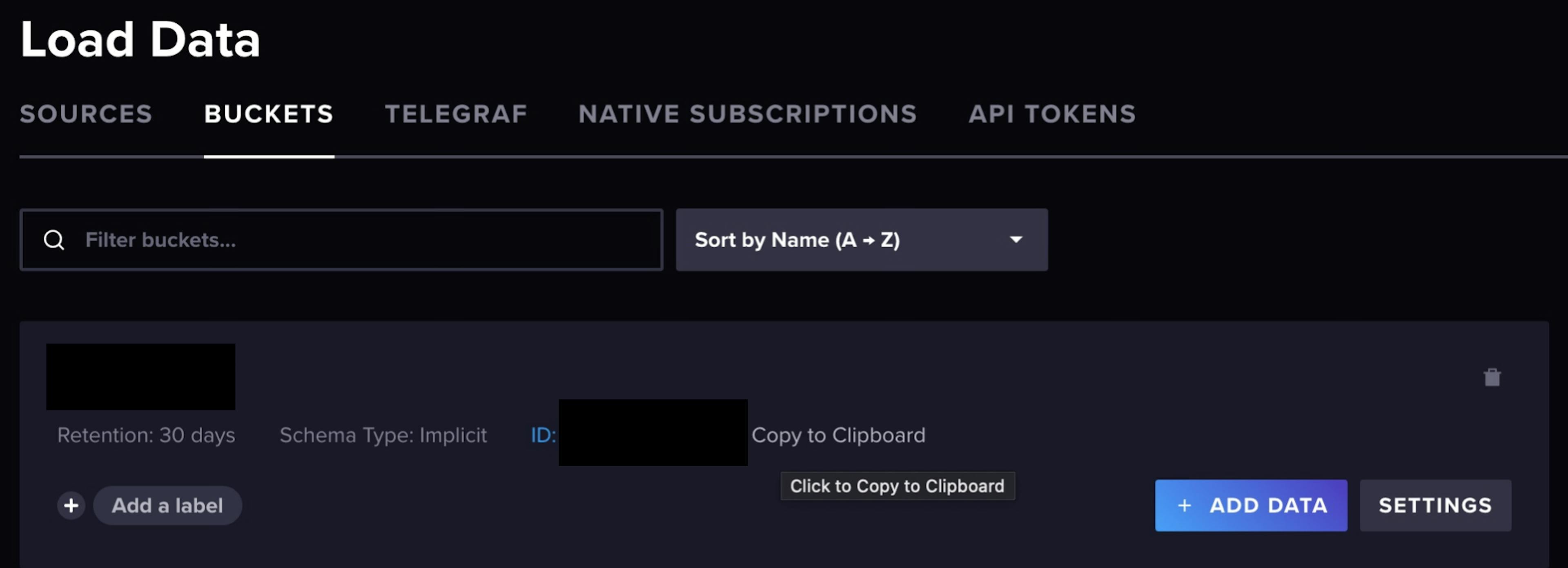Go to Native Subscriptions tab
This screenshot has height=568, width=1568.
point(748,114)
